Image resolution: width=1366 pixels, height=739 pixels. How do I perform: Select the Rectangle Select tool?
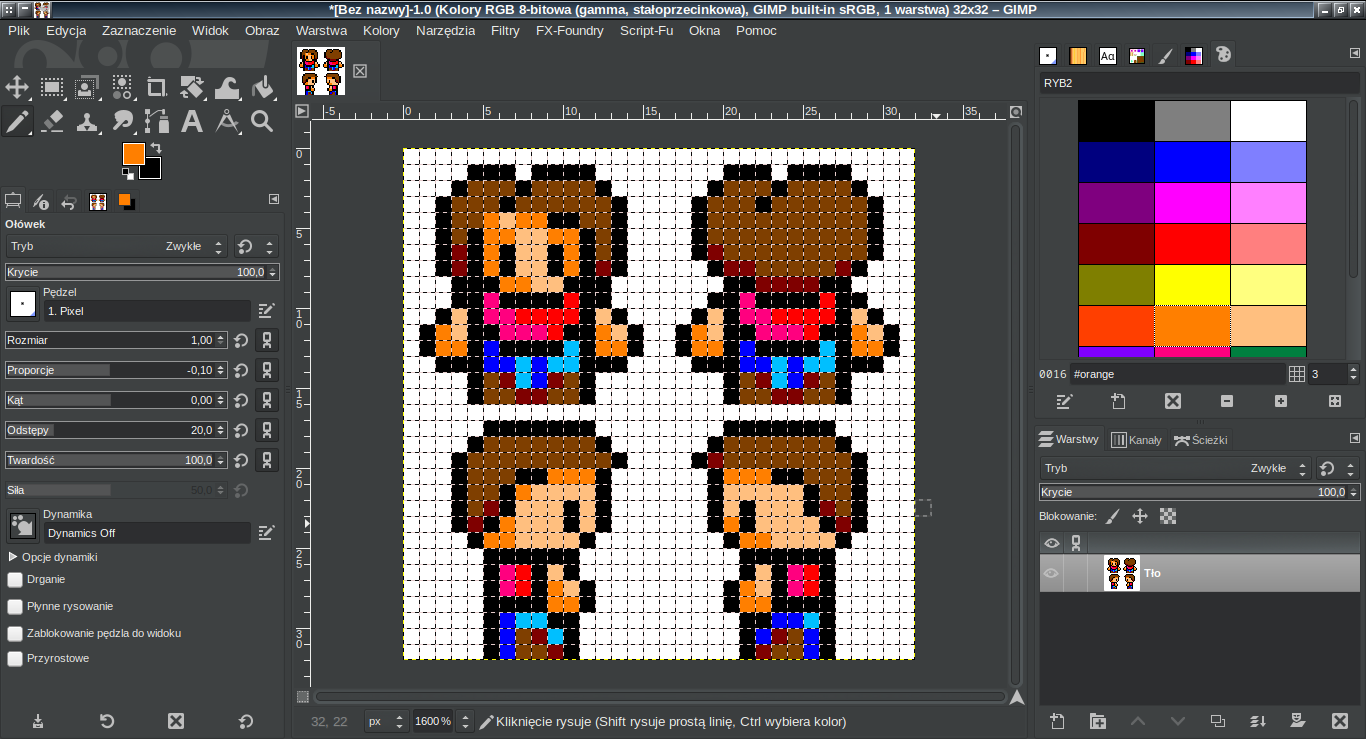click(52, 87)
